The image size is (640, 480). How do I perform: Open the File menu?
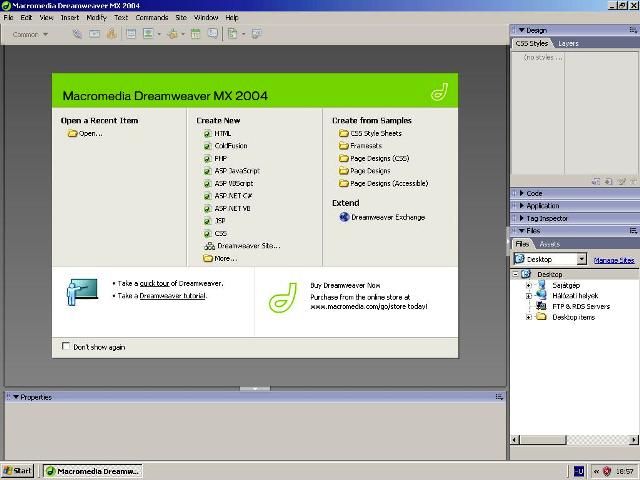coord(8,18)
